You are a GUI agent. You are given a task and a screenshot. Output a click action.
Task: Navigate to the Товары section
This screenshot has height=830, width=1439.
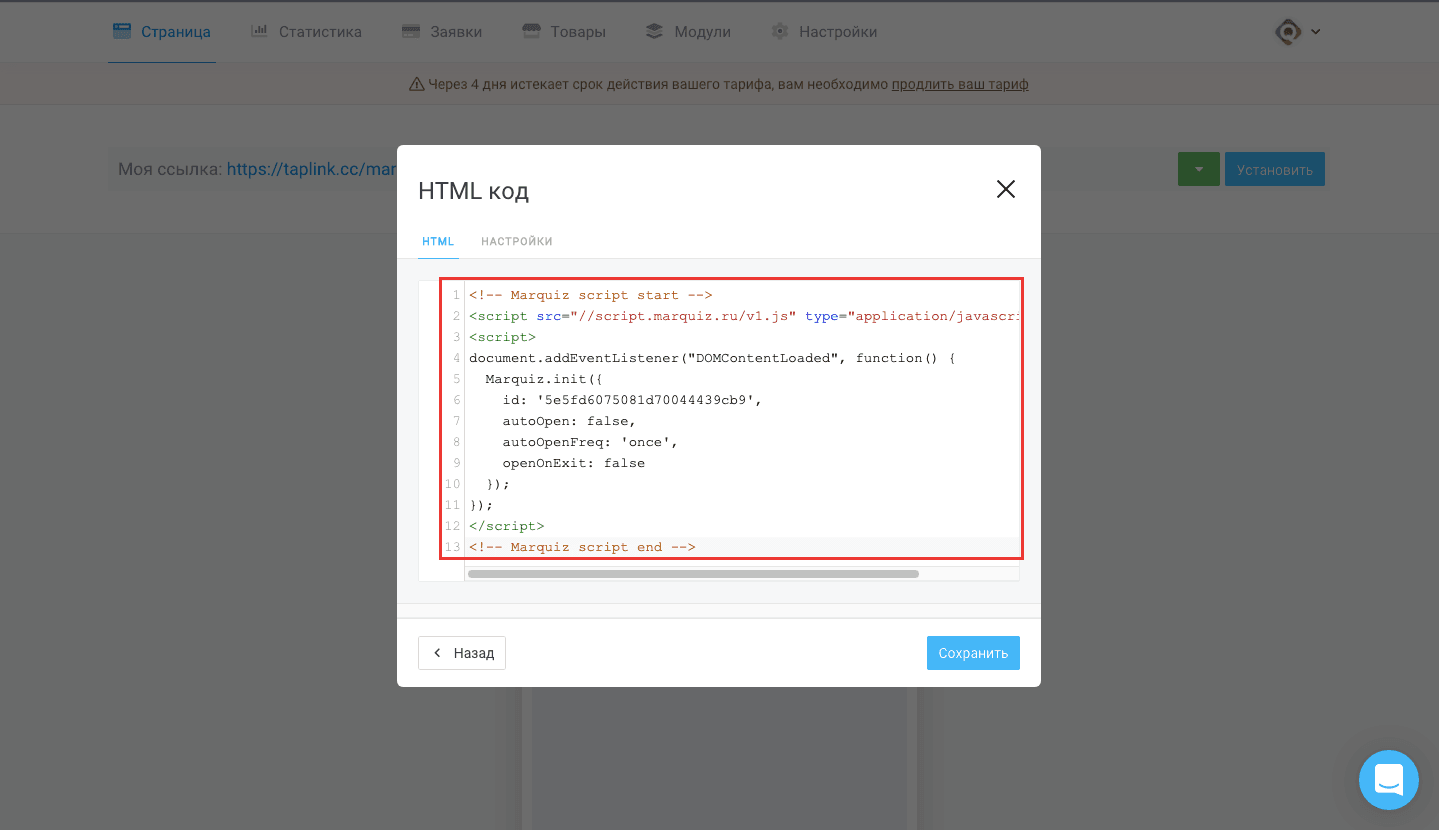(564, 32)
